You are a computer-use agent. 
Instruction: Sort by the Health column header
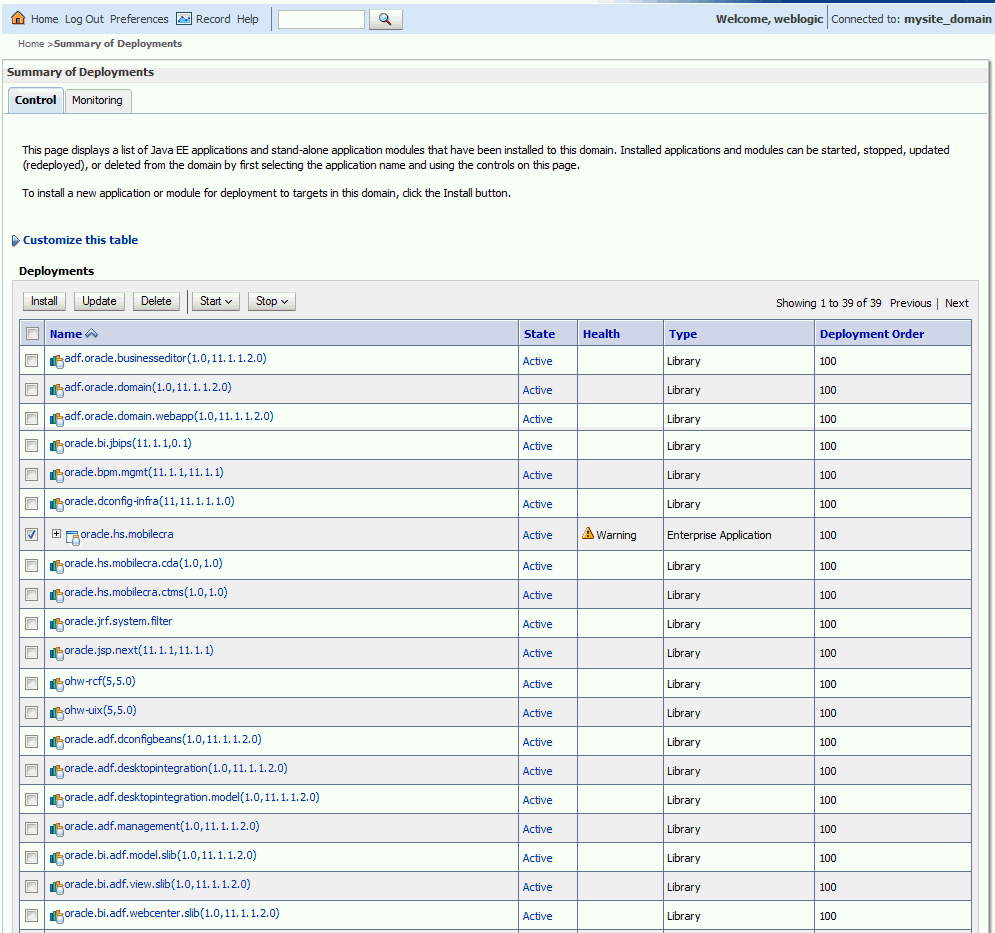(x=601, y=334)
